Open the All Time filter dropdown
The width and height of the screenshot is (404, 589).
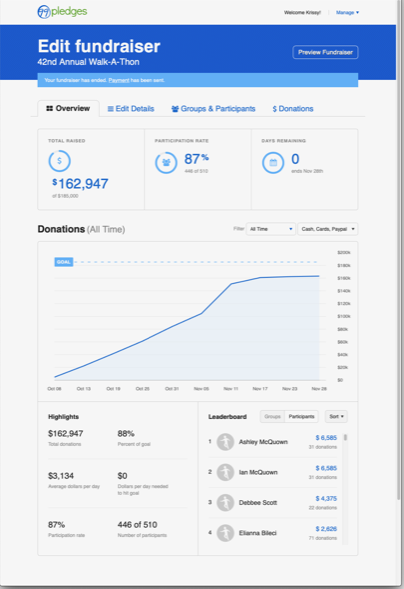(271, 229)
